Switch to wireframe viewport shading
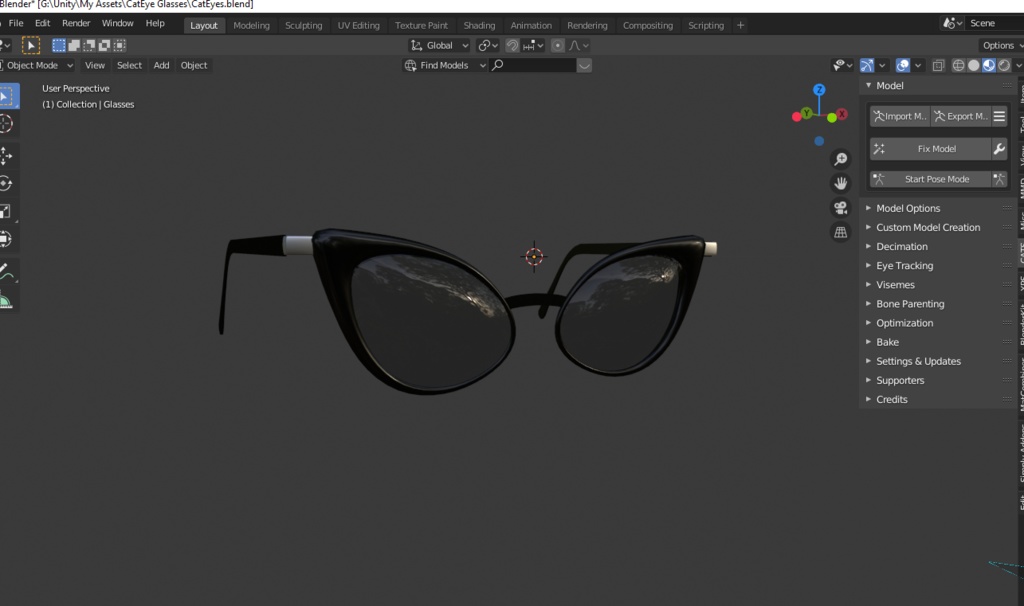Image resolution: width=1024 pixels, height=606 pixels. 958,65
